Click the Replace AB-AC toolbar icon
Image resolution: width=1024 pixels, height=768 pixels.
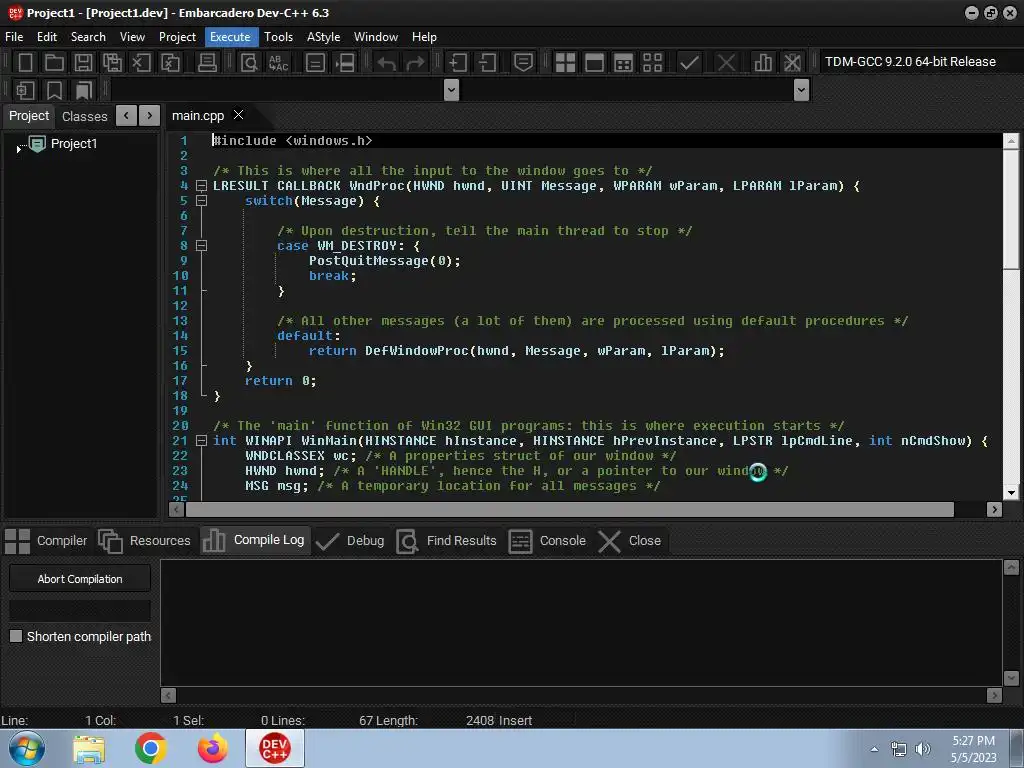pos(279,63)
